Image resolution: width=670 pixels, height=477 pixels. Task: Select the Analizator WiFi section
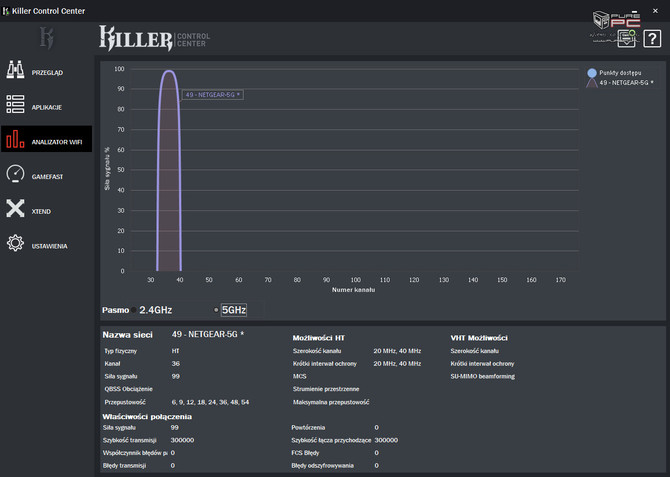(x=47, y=139)
